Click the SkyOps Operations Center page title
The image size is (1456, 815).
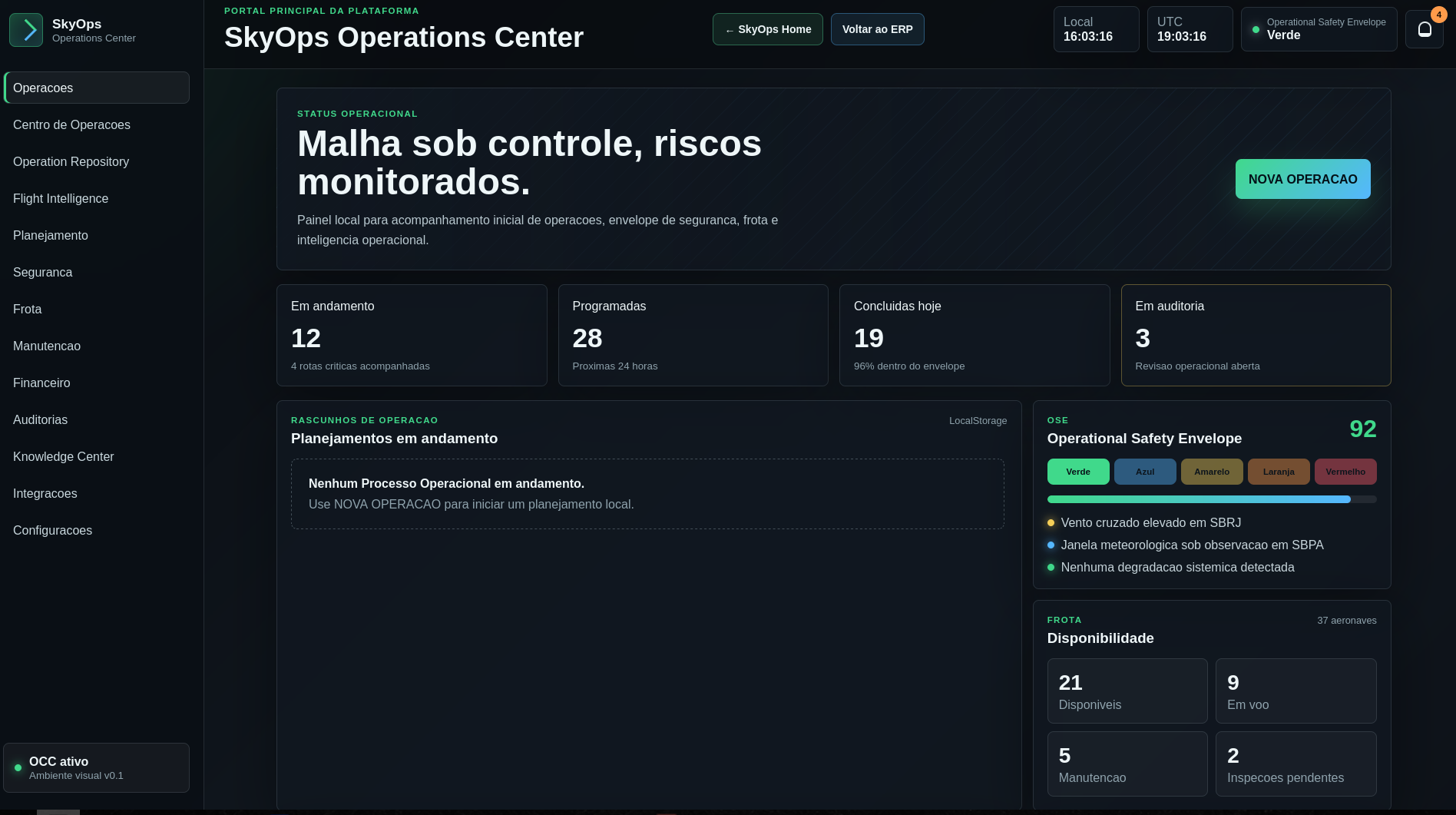(x=404, y=38)
